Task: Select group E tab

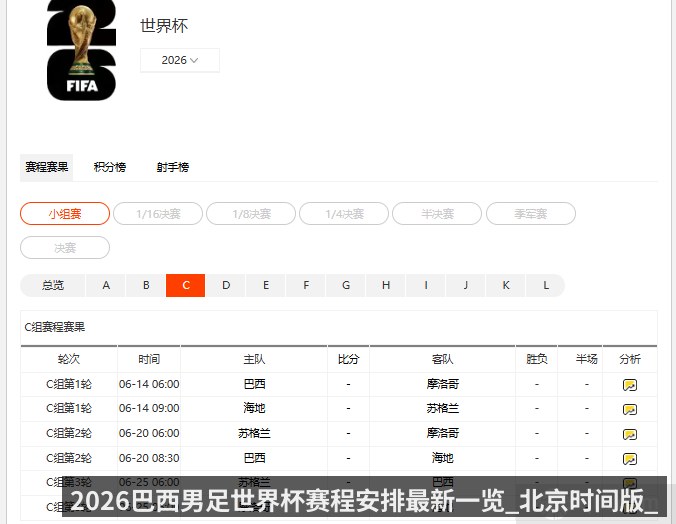Action: pyautogui.click(x=266, y=286)
